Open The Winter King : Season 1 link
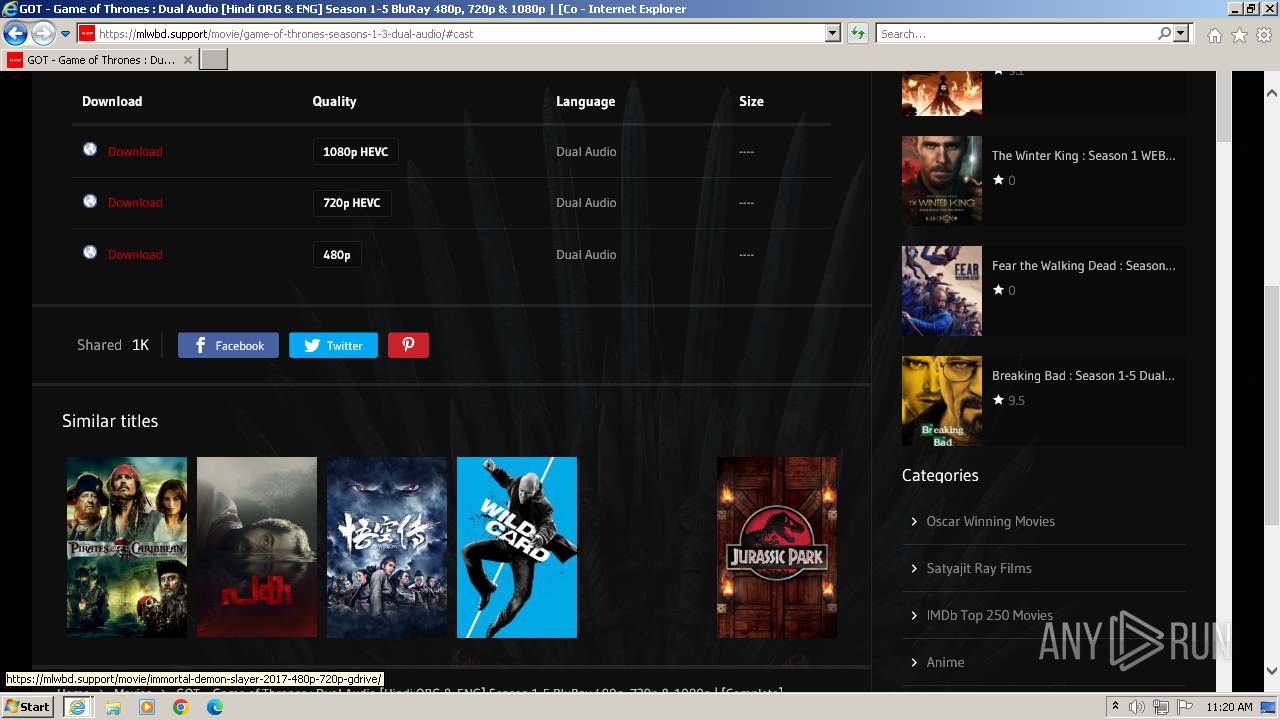Screen dimensions: 1280x720 click(1083, 156)
